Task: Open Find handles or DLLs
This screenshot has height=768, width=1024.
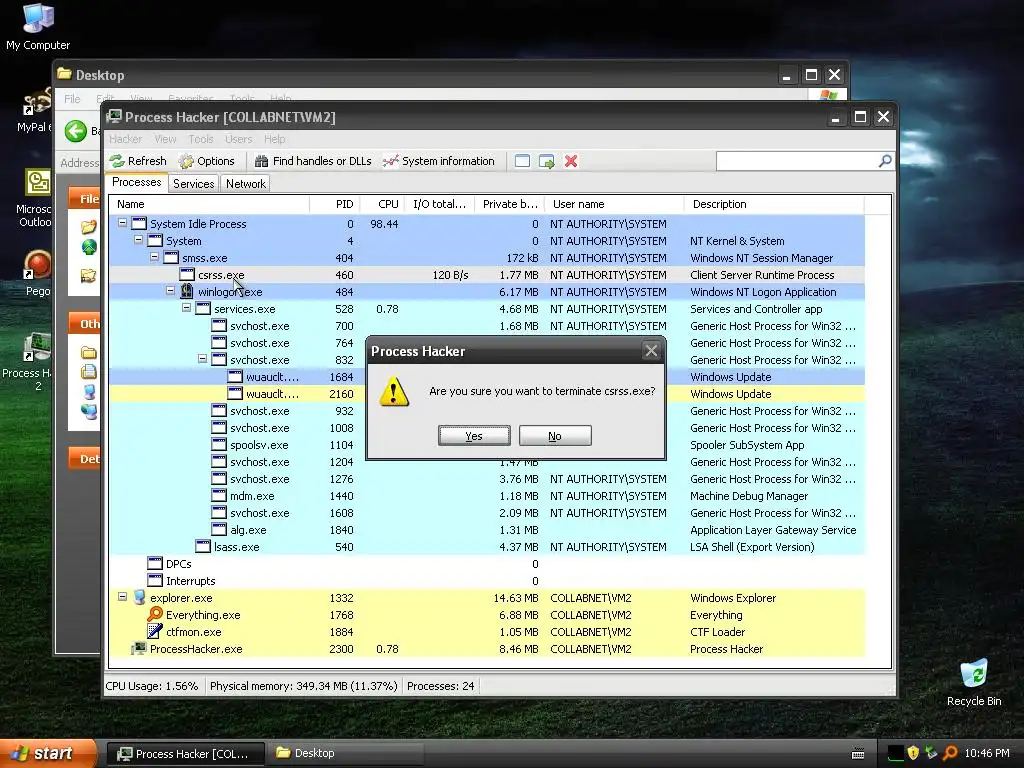Action: click(x=313, y=161)
